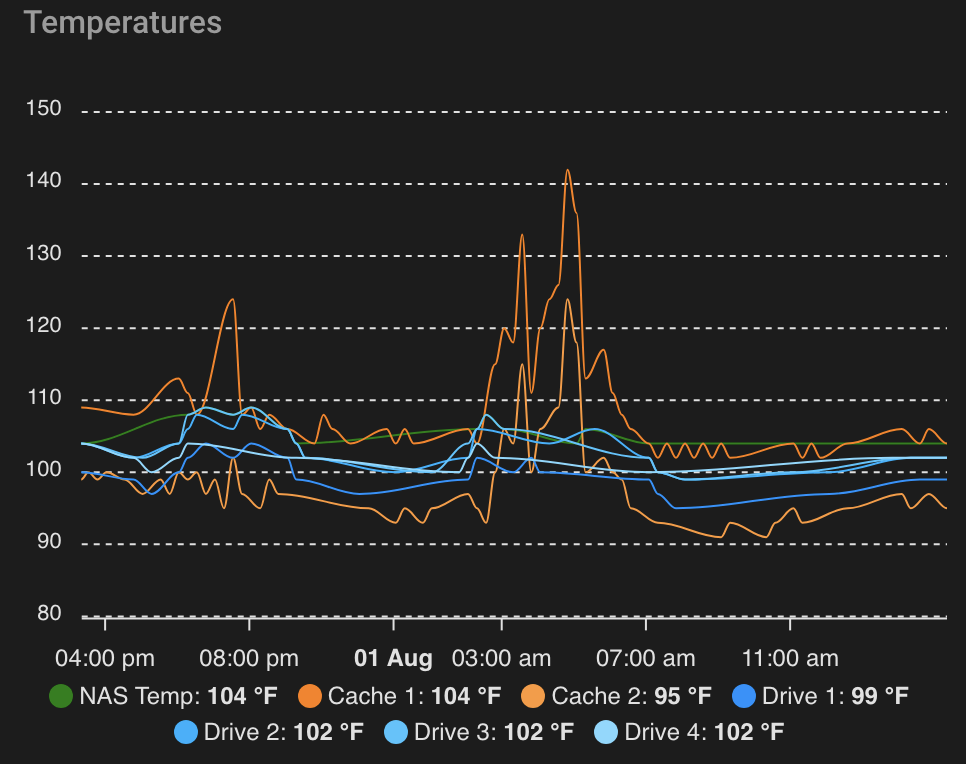Toggle the Cache 2 series label
966x764 pixels.
tap(632, 696)
